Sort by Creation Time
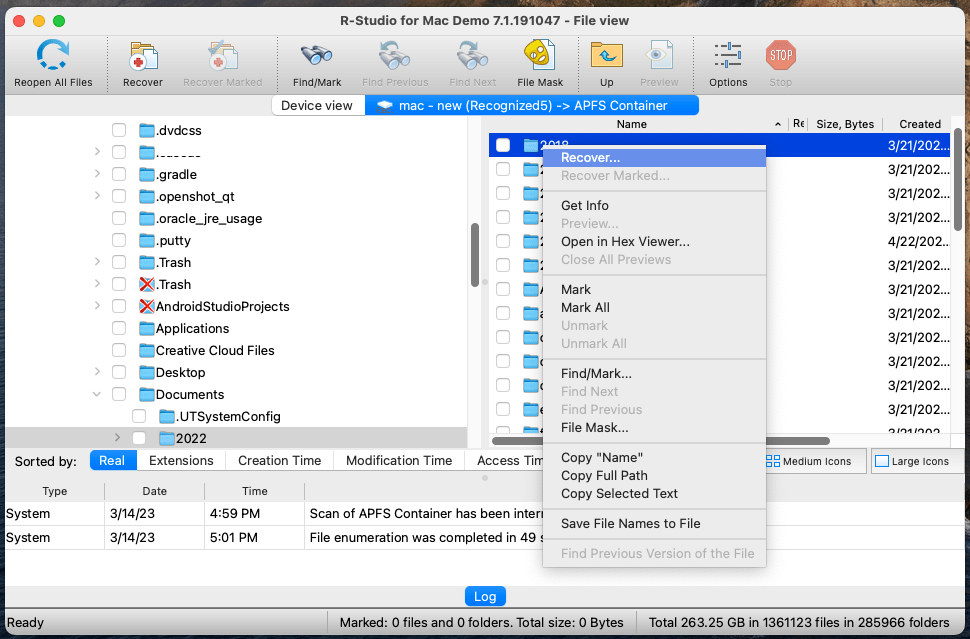This screenshot has height=639, width=970. coord(280,461)
